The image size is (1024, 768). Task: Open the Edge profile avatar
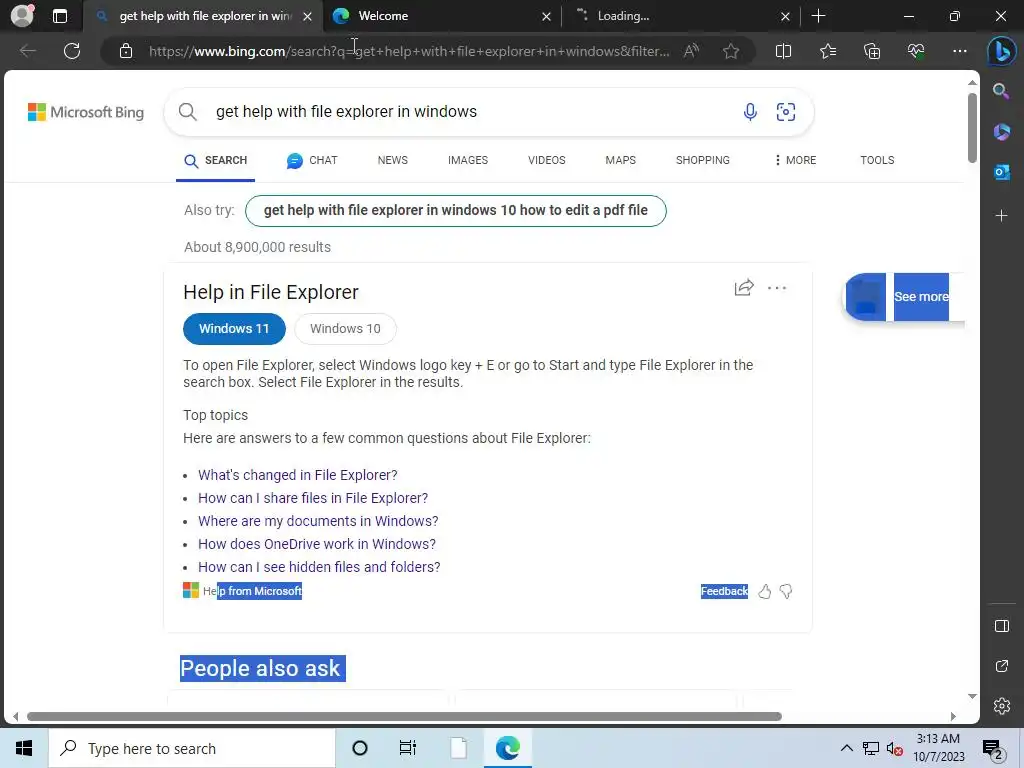pyautogui.click(x=22, y=16)
